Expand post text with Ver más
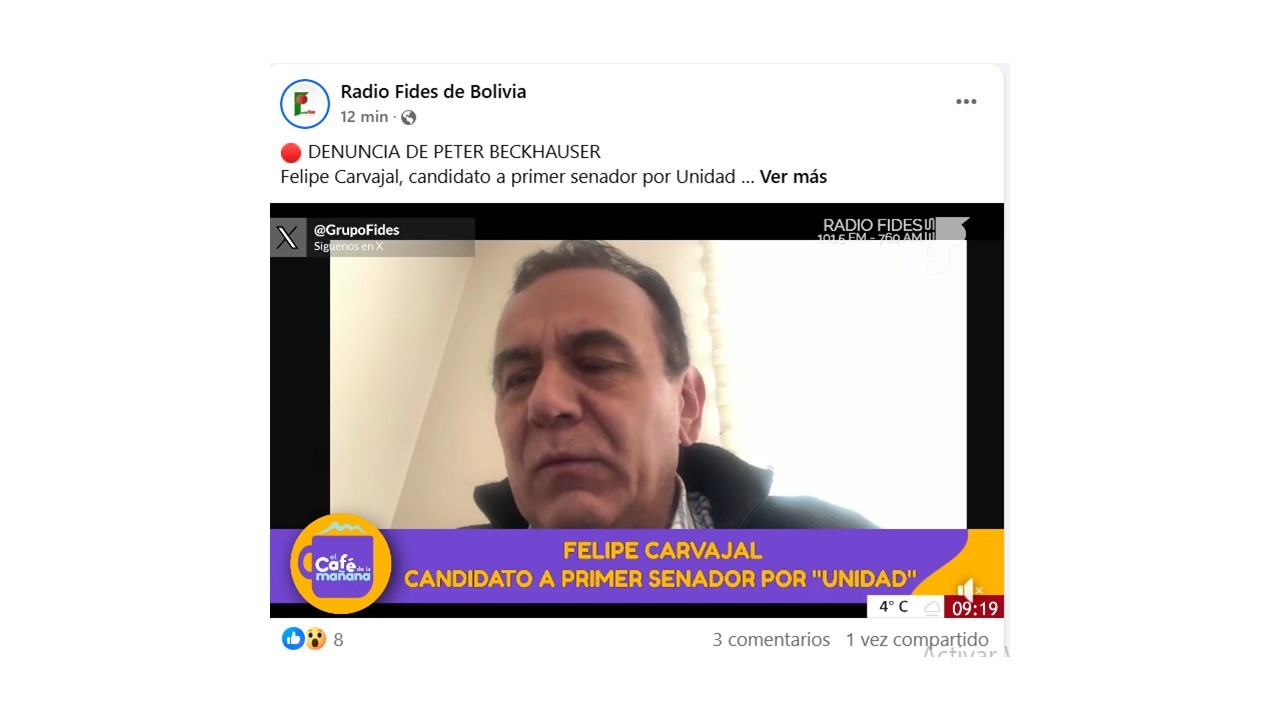The height and width of the screenshot is (720, 1280). click(x=793, y=177)
